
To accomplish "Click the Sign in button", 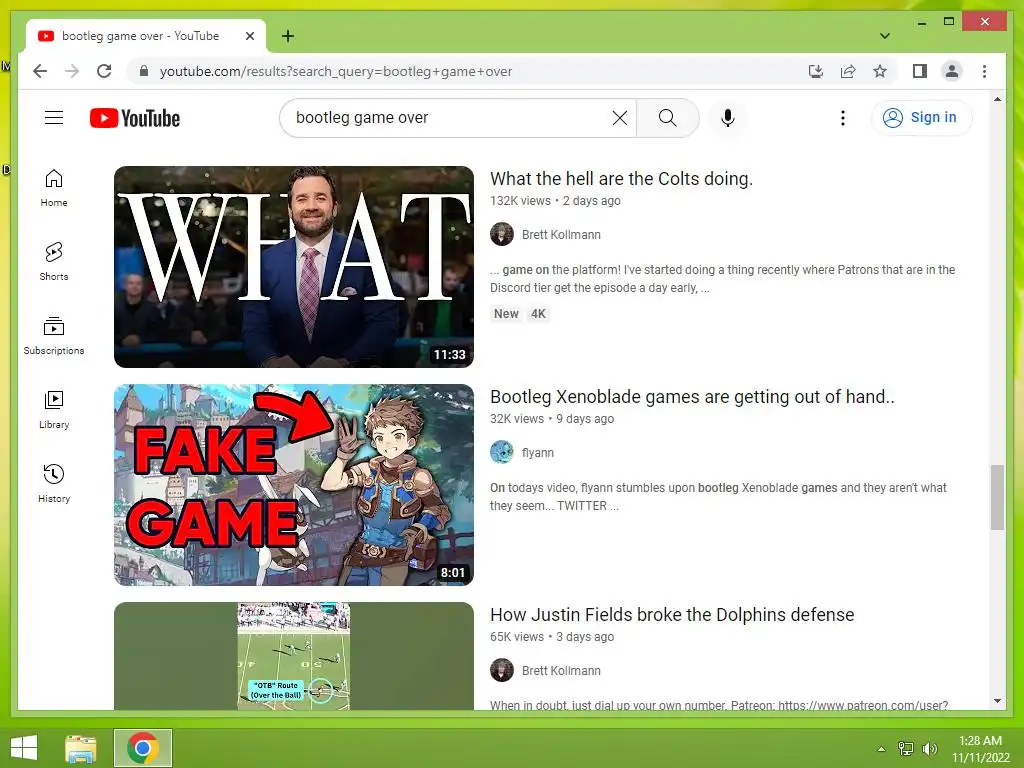I will (x=921, y=118).
